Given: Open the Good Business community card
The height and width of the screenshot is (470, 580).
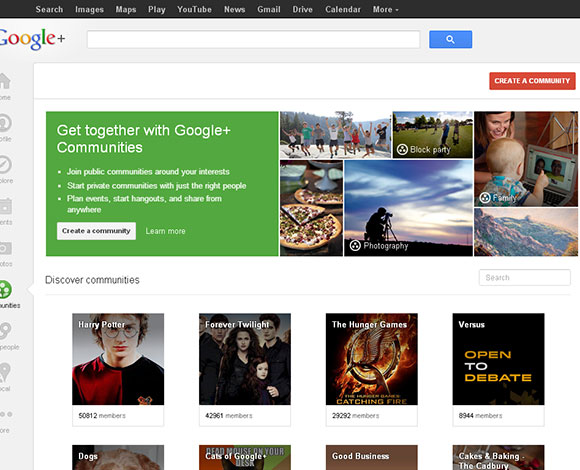Looking at the screenshot, I should 372,457.
